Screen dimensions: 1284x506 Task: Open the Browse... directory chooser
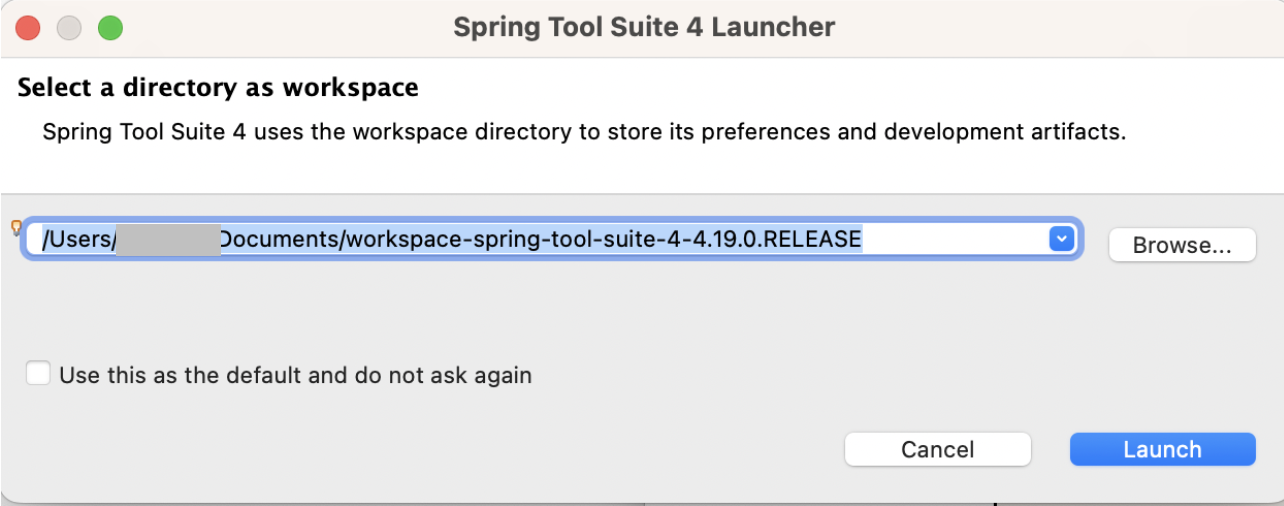tap(1182, 246)
